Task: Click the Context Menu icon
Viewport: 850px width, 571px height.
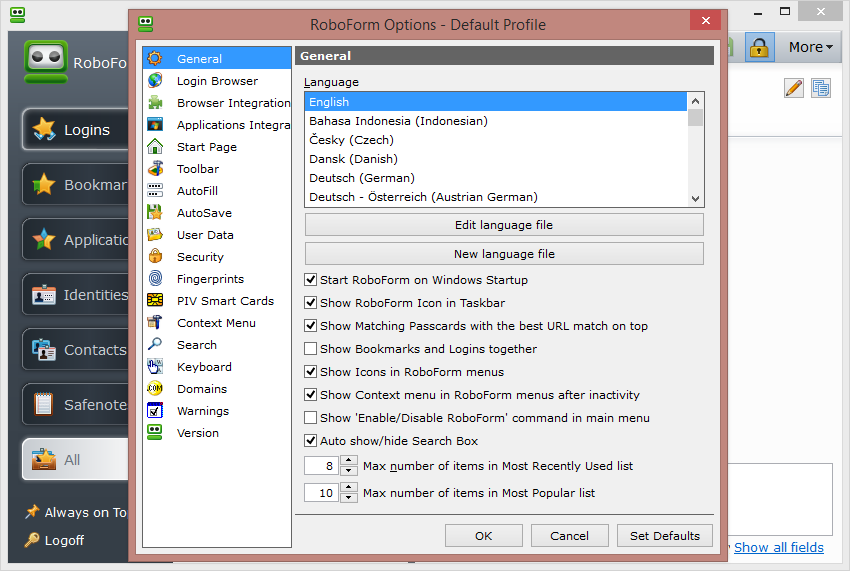Action: tap(155, 323)
